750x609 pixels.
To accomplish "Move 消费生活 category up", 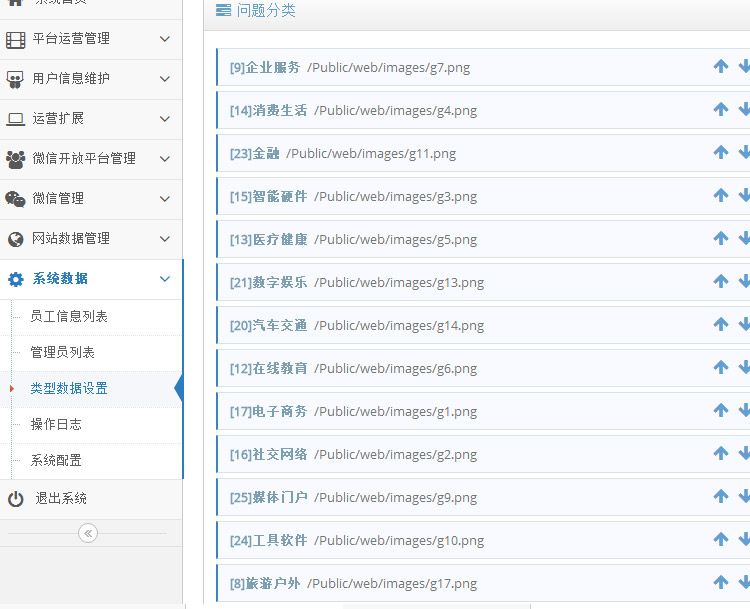I will (x=720, y=110).
